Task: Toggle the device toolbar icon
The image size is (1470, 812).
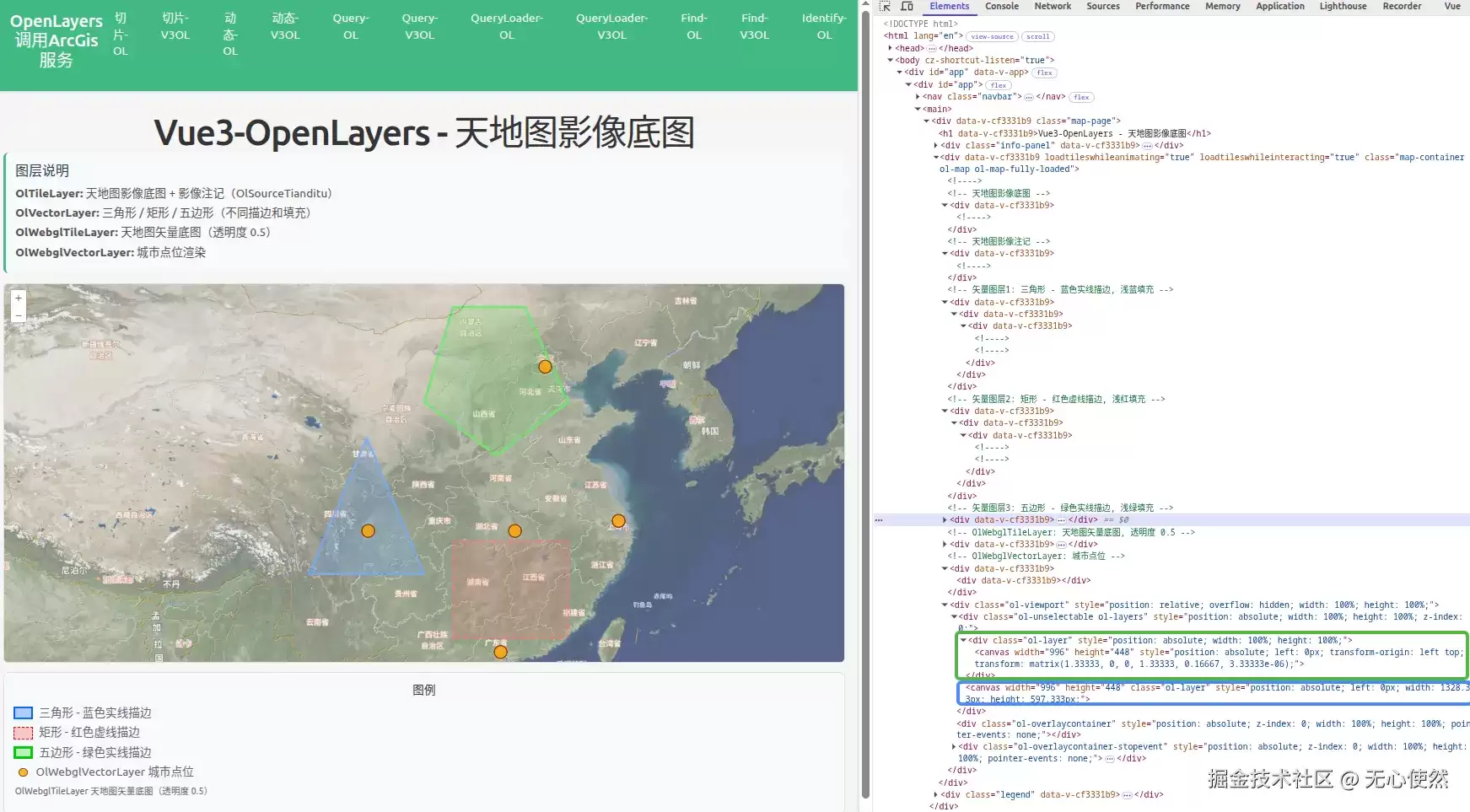Action: [x=907, y=6]
